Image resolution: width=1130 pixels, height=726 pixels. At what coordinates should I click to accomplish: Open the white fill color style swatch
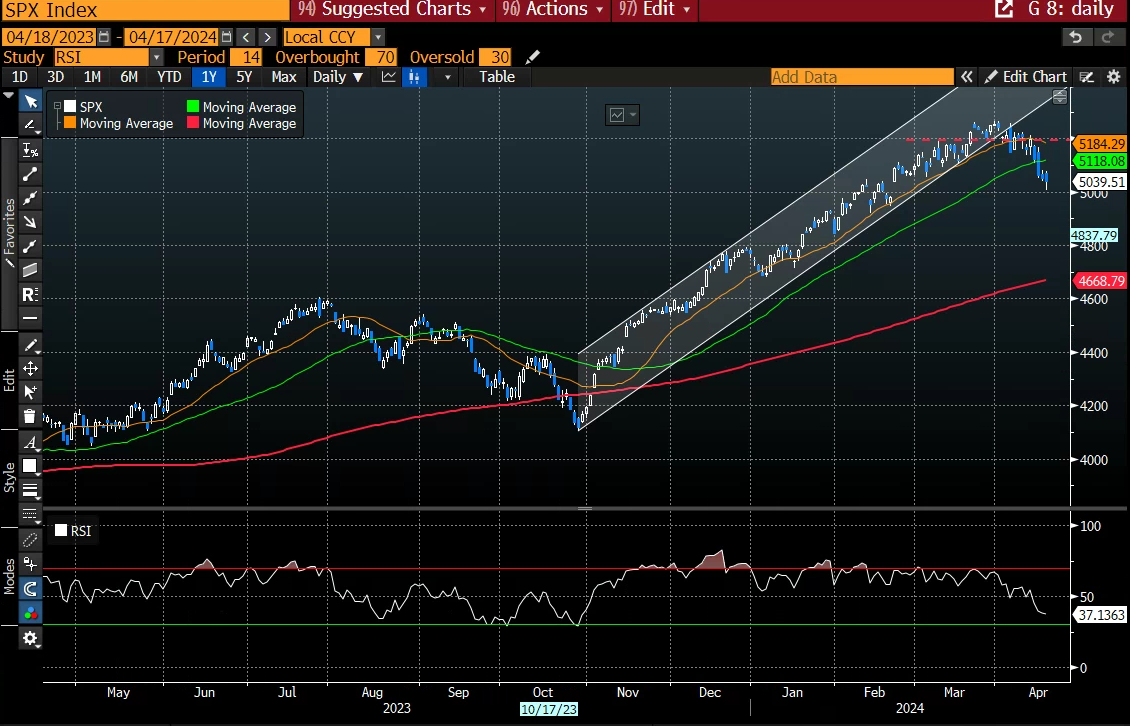click(30, 466)
